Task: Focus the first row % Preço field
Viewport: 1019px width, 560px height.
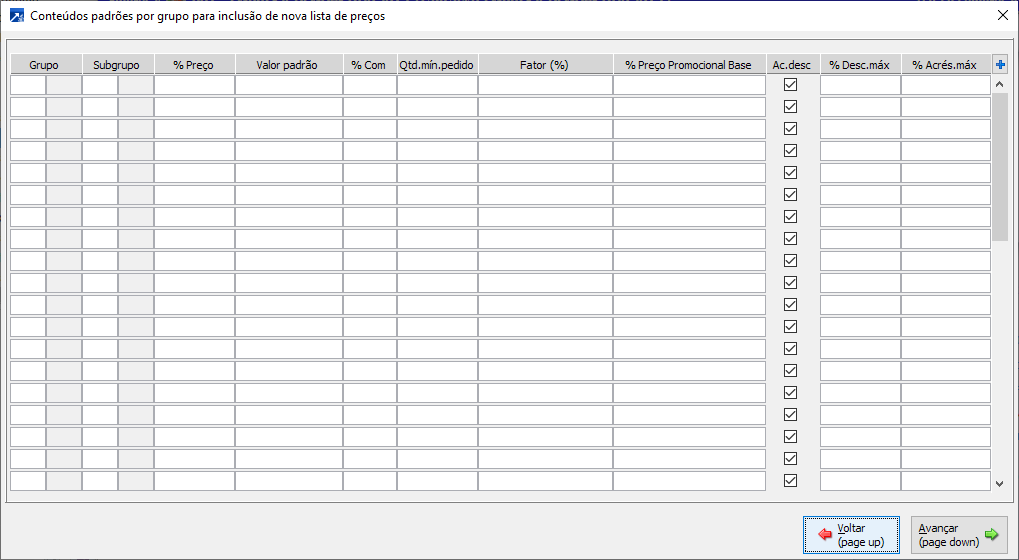Action: (x=194, y=85)
